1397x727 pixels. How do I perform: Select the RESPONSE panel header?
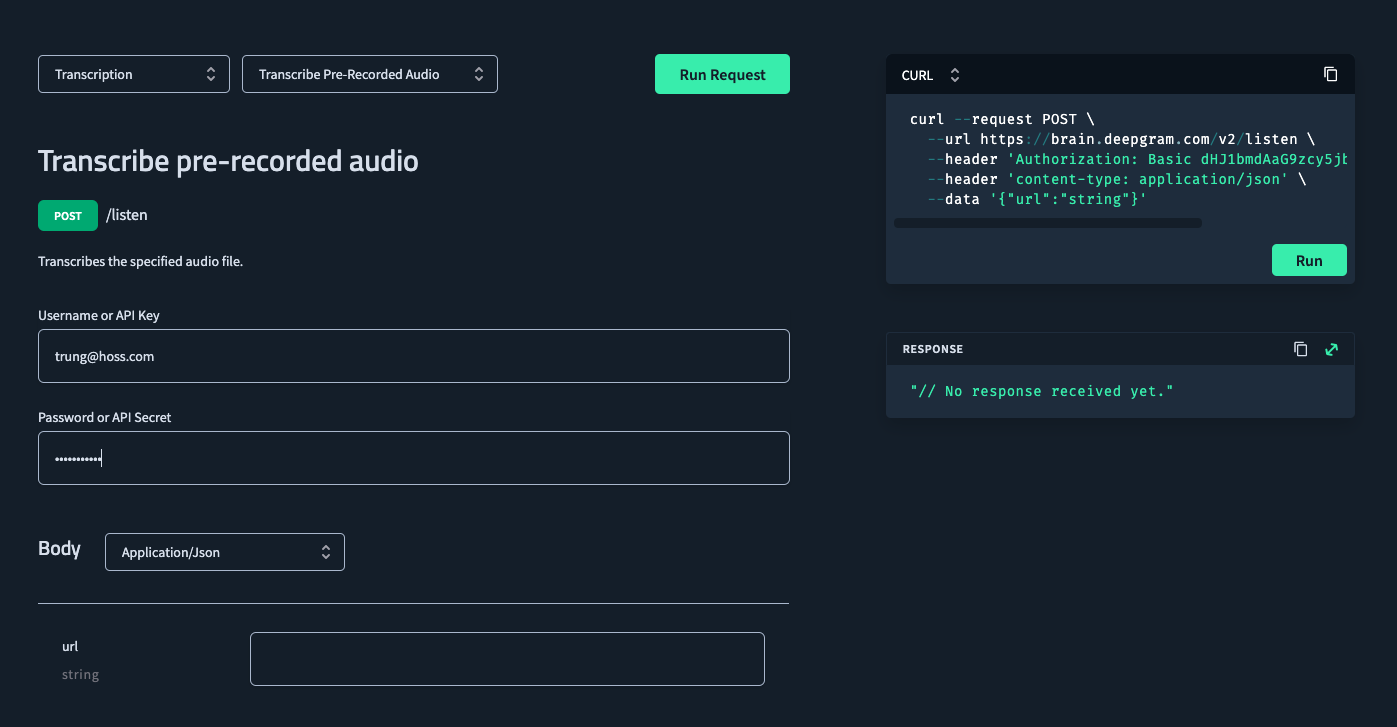coord(932,349)
